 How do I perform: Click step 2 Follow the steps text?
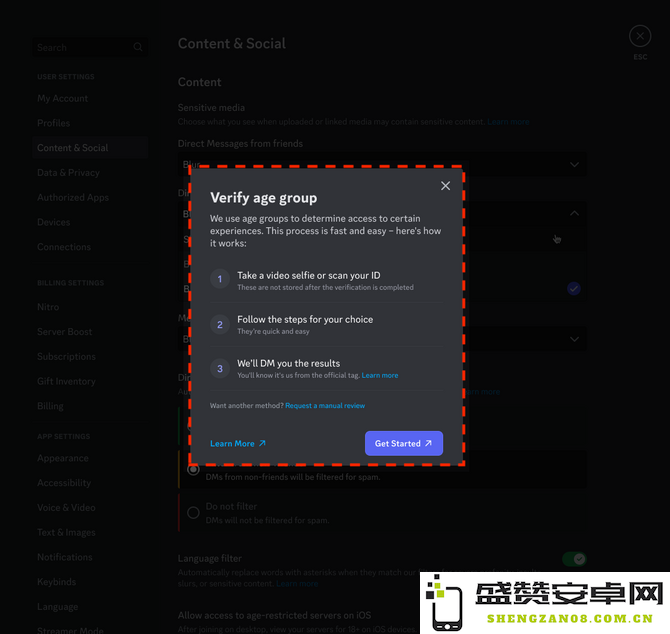pyautogui.click(x=305, y=320)
